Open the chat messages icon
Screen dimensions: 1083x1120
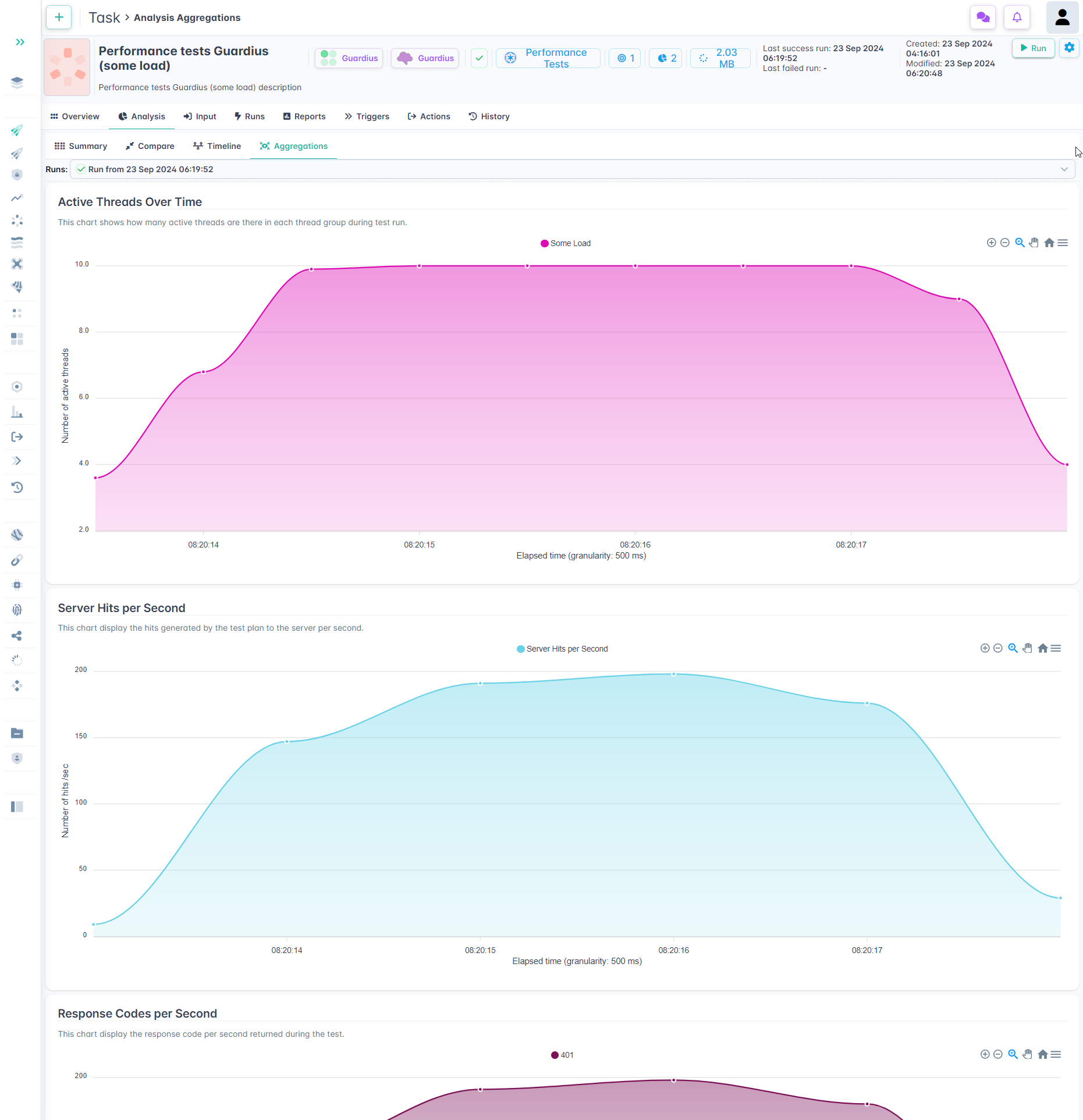983,17
